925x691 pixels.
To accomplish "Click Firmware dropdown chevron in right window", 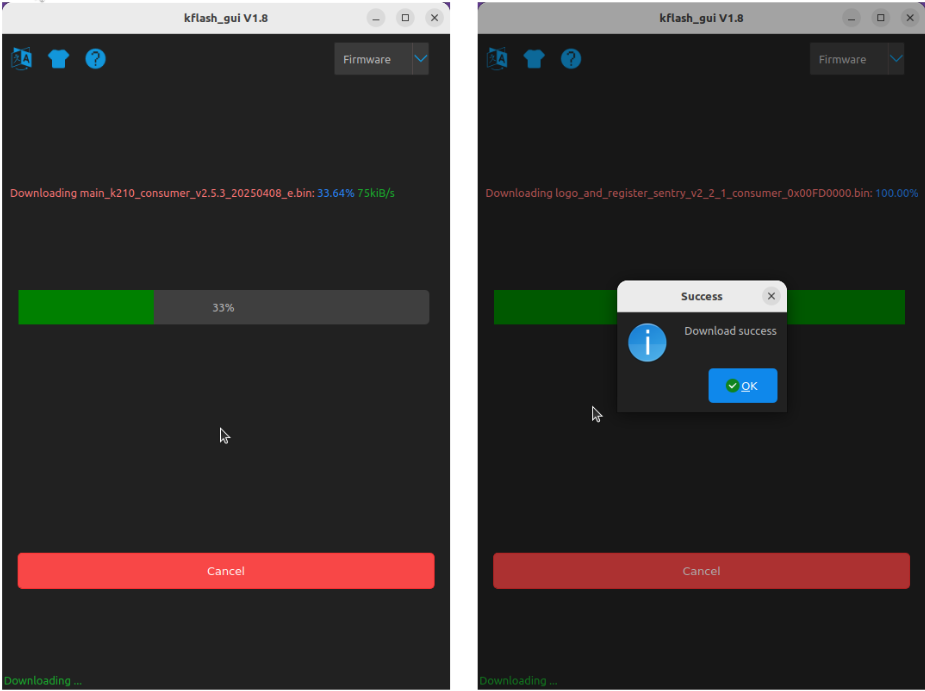I will coord(896,58).
